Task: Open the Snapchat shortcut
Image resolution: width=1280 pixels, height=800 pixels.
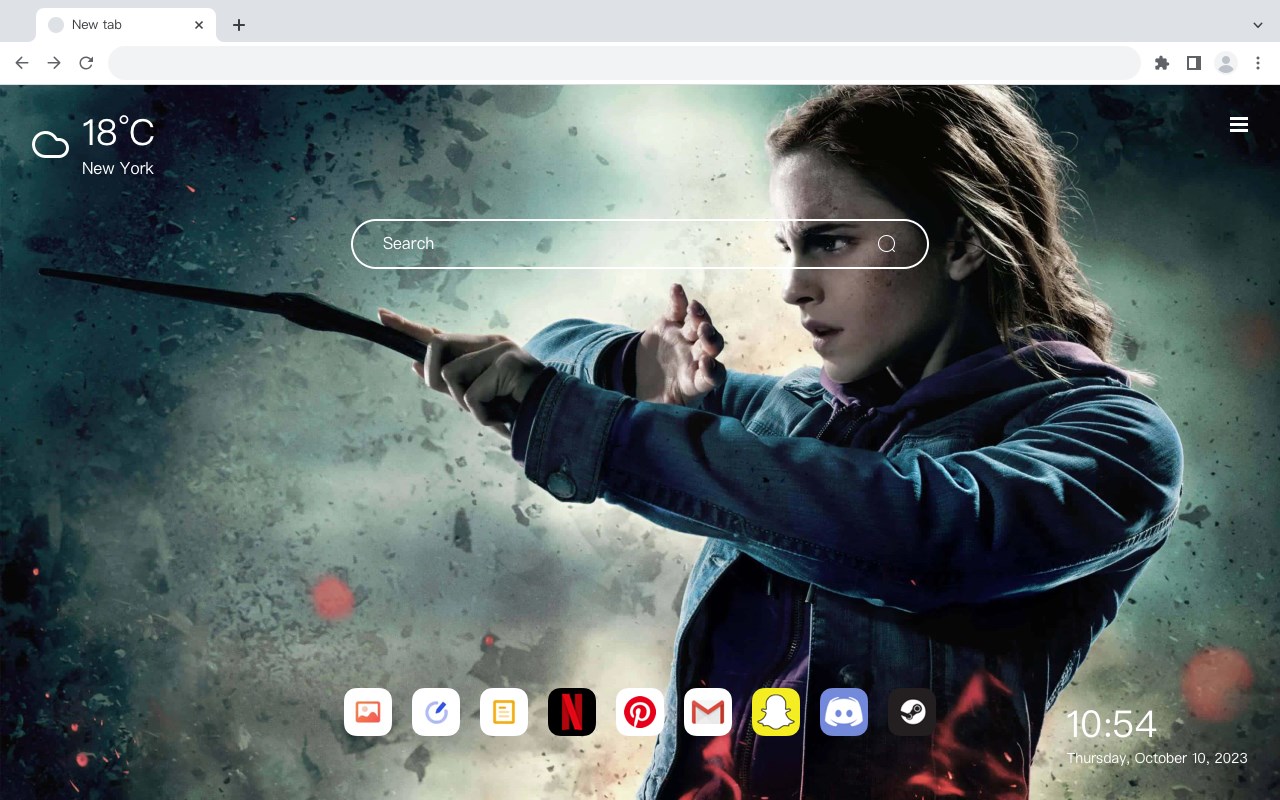Action: pos(776,712)
